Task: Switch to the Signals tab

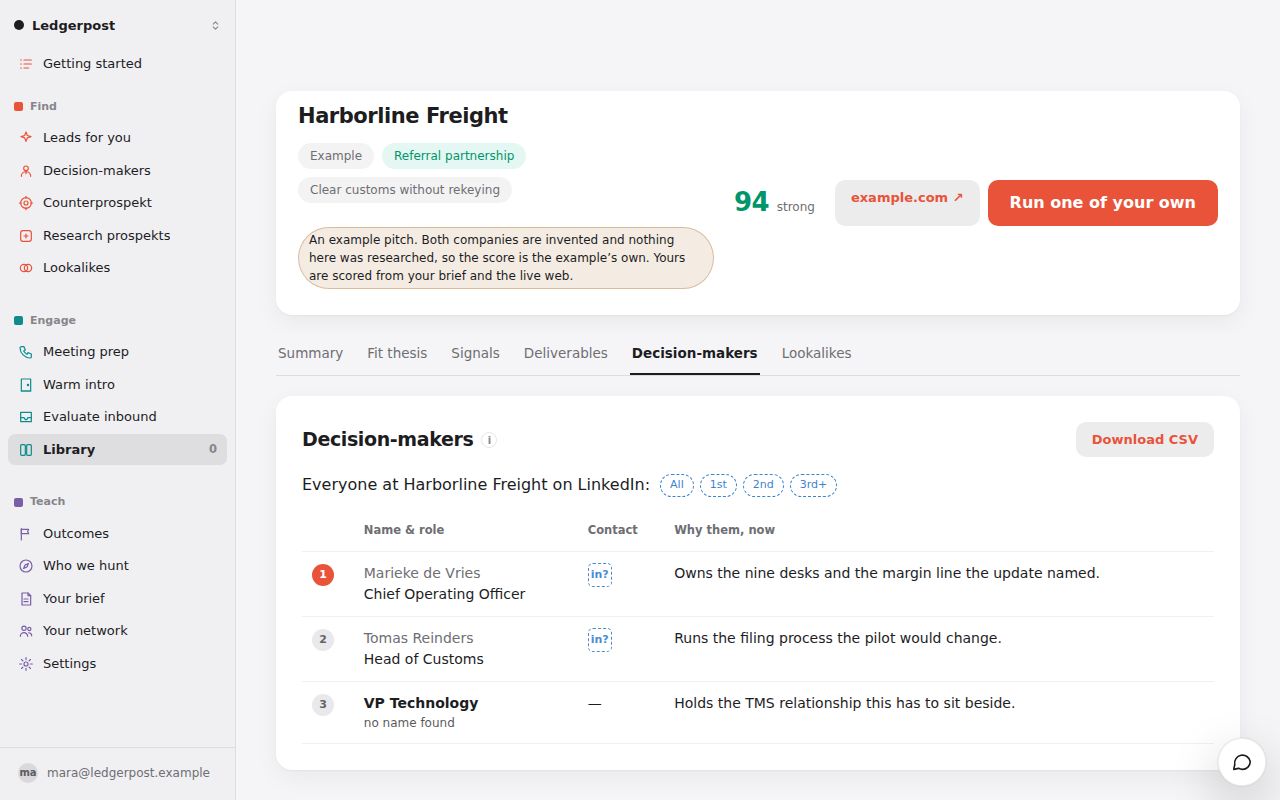Action: (x=475, y=353)
